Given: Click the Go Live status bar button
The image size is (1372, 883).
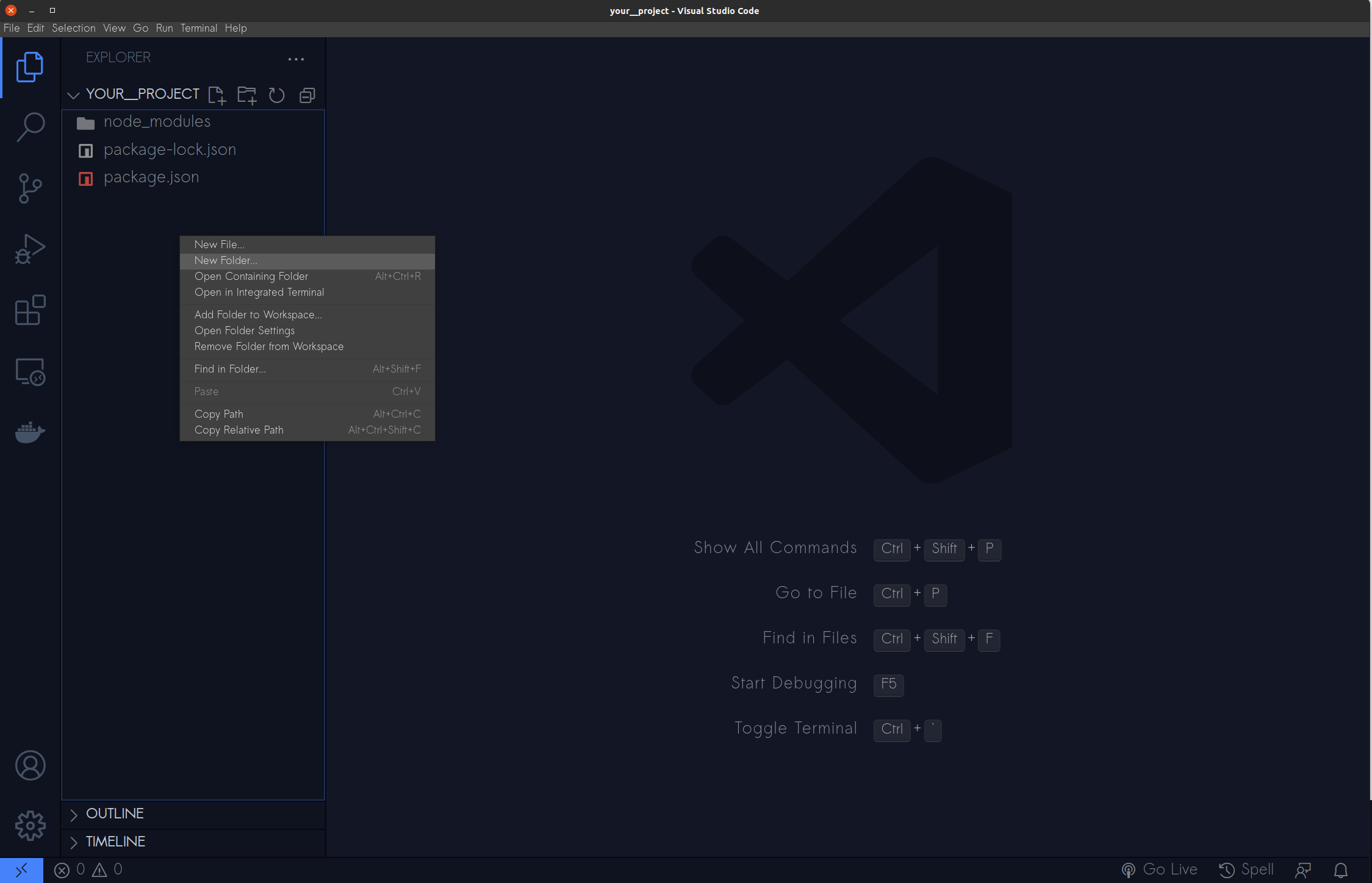Looking at the screenshot, I should point(1159,870).
